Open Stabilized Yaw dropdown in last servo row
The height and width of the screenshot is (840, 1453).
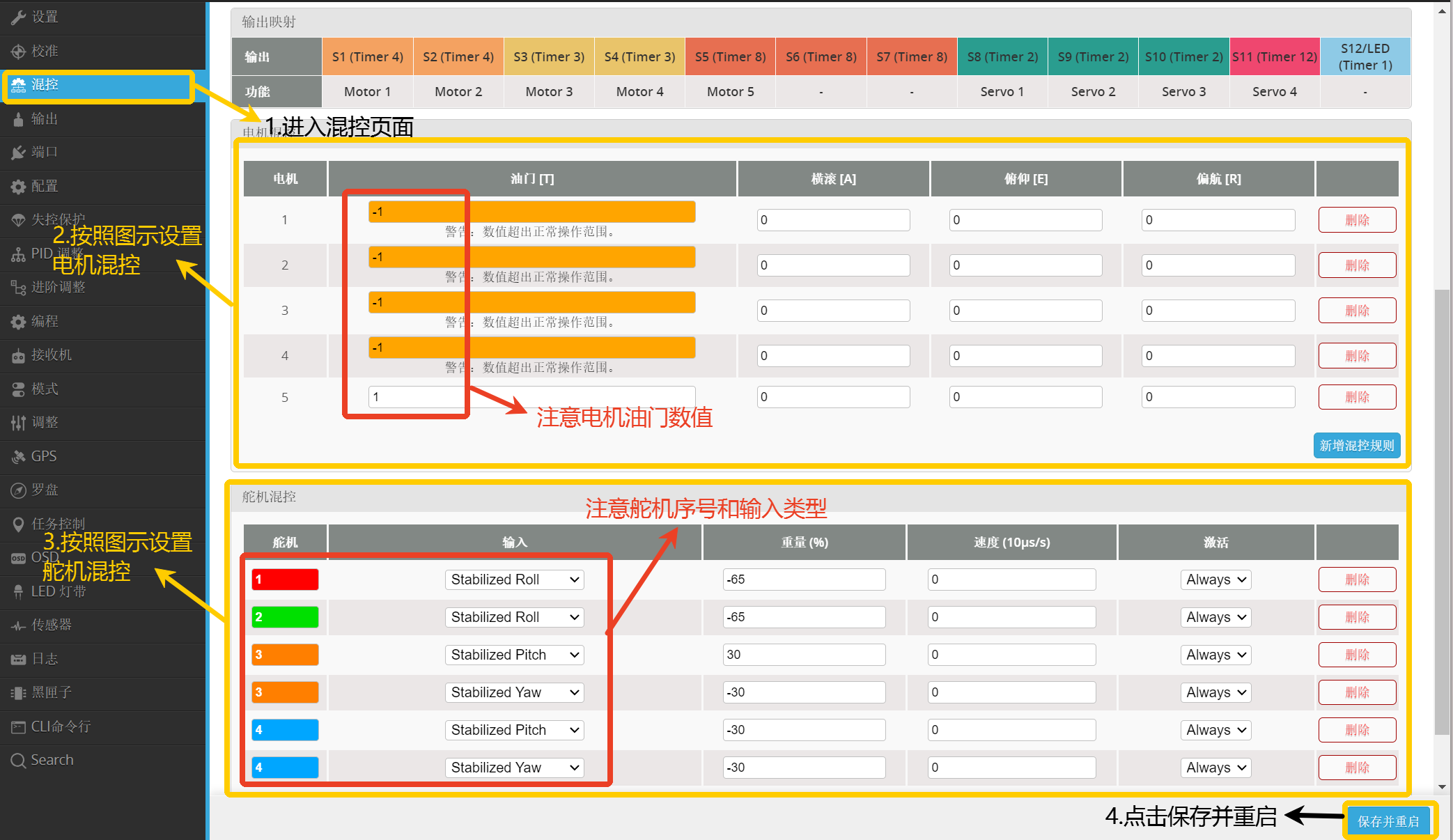[x=514, y=768]
